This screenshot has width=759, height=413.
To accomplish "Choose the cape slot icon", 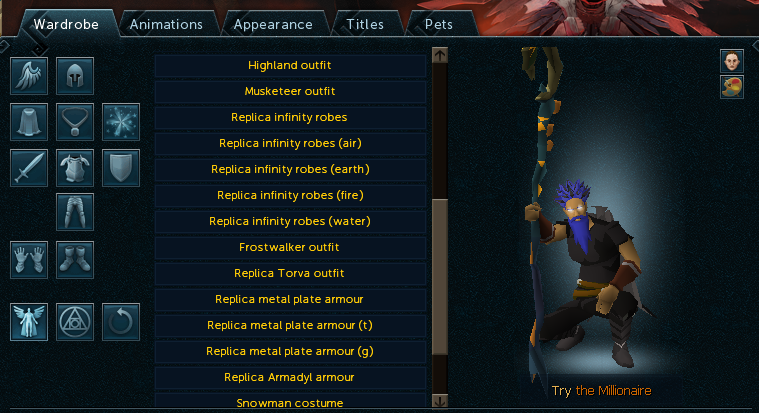I will [29, 122].
